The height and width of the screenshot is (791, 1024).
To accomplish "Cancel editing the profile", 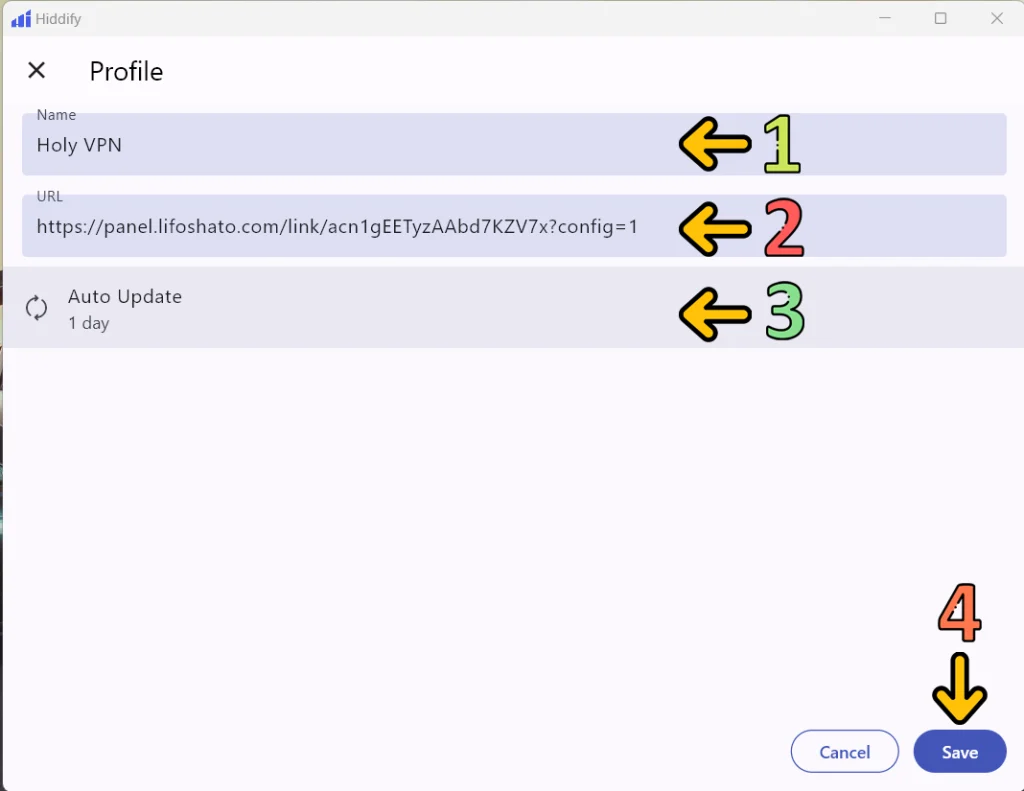I will point(844,751).
